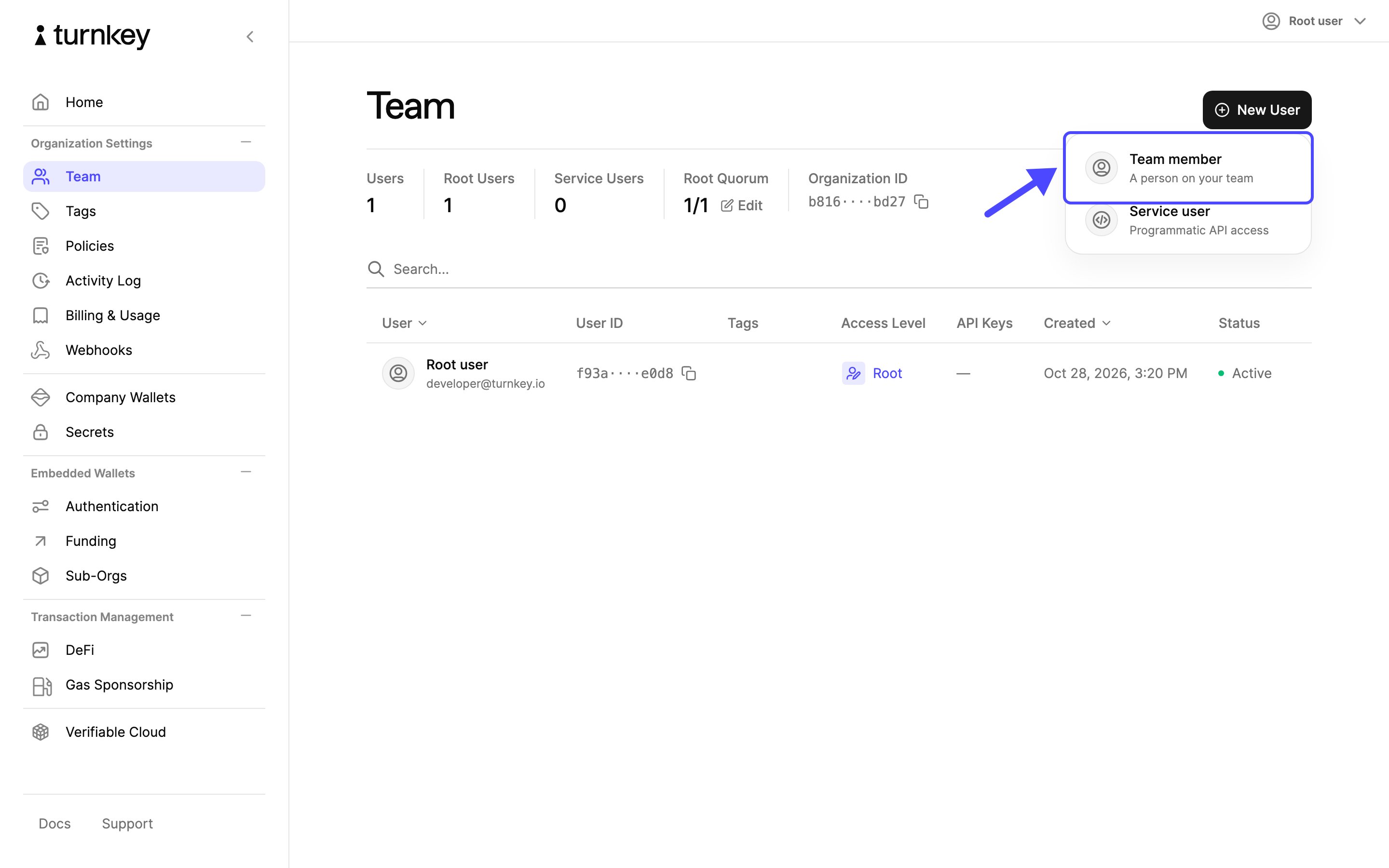
Task: Click the Oct 28, 2026, 3:20 PM date
Action: (1115, 373)
